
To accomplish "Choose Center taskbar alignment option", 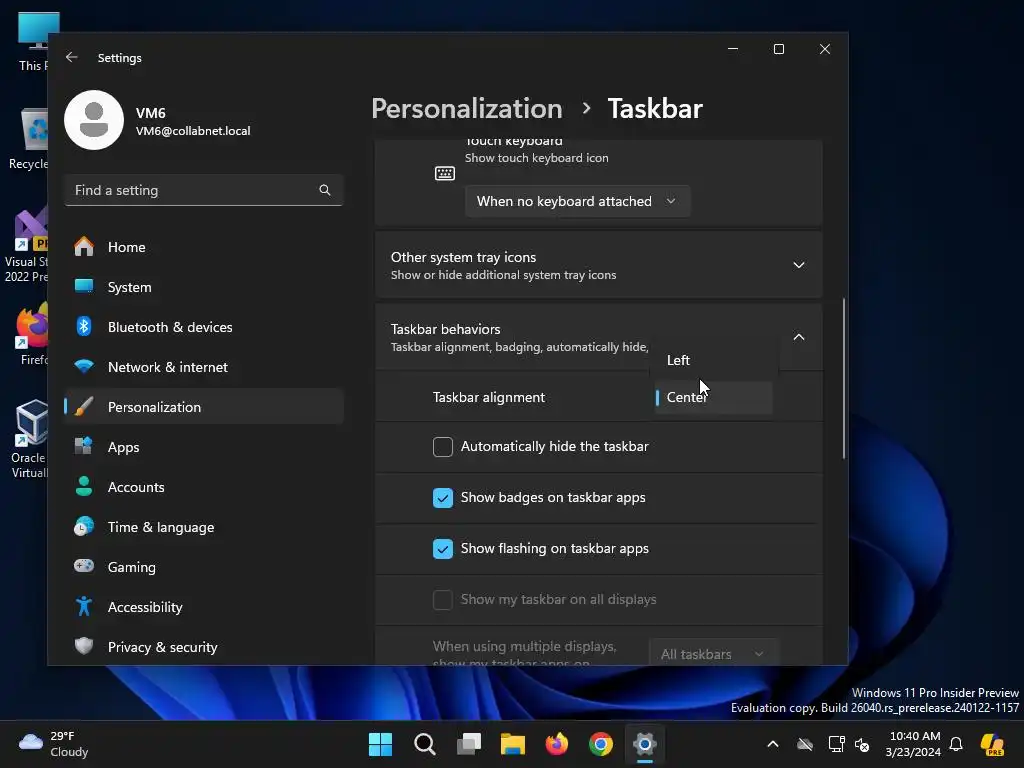I will click(x=714, y=397).
